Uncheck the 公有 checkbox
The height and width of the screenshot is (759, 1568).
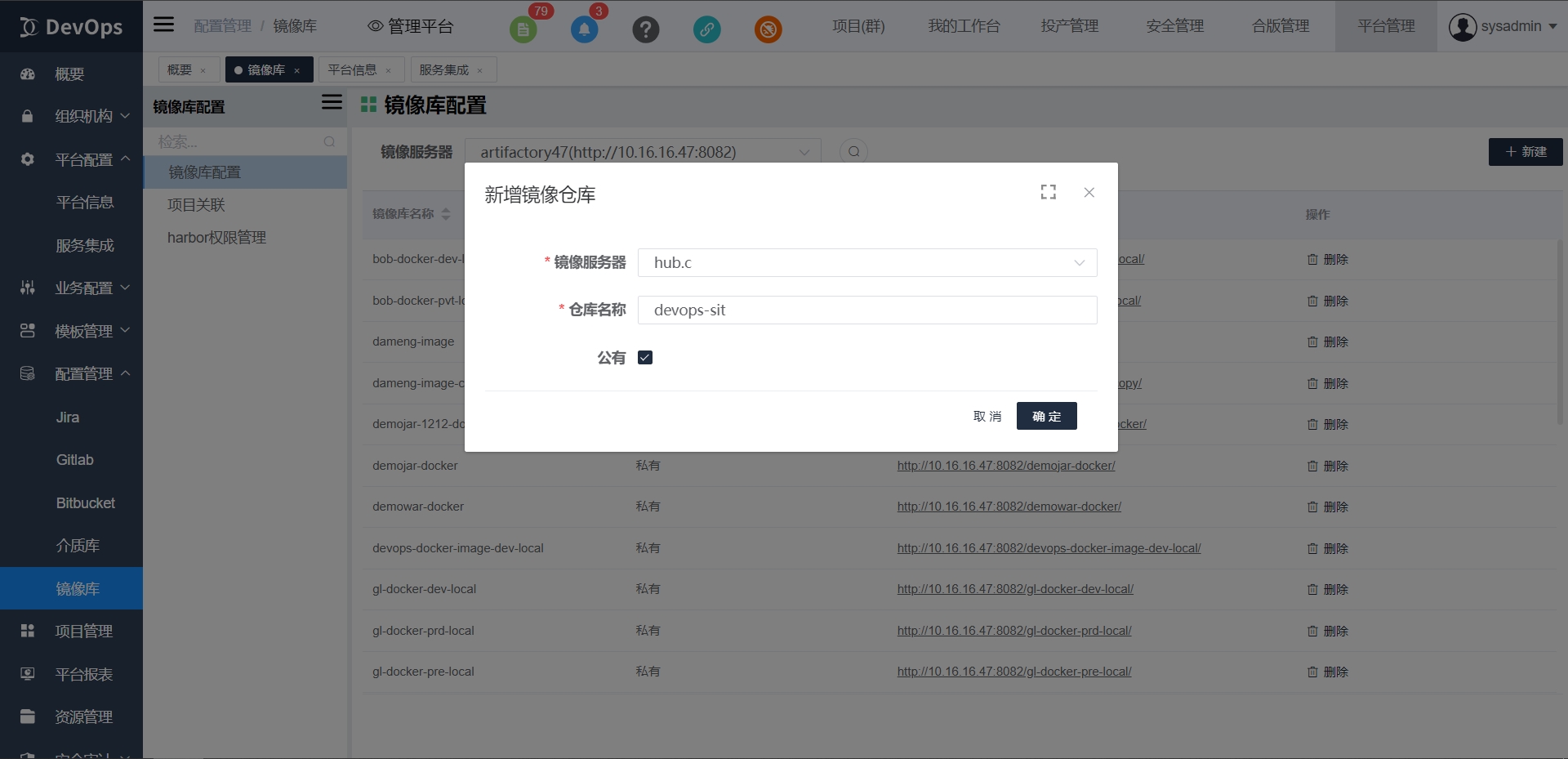coord(645,358)
